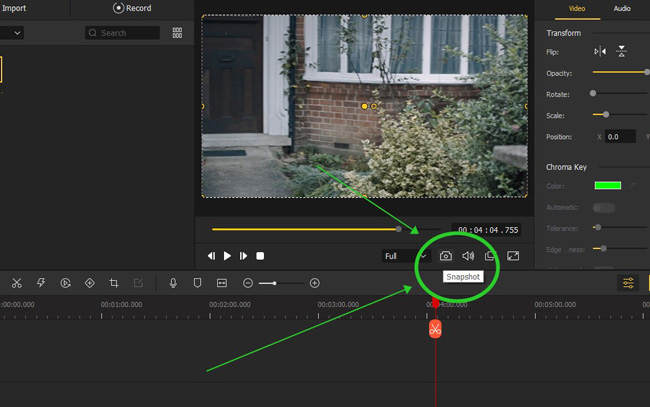The width and height of the screenshot is (650, 407).
Task: Click the Rotate slider handle
Action: pos(593,93)
